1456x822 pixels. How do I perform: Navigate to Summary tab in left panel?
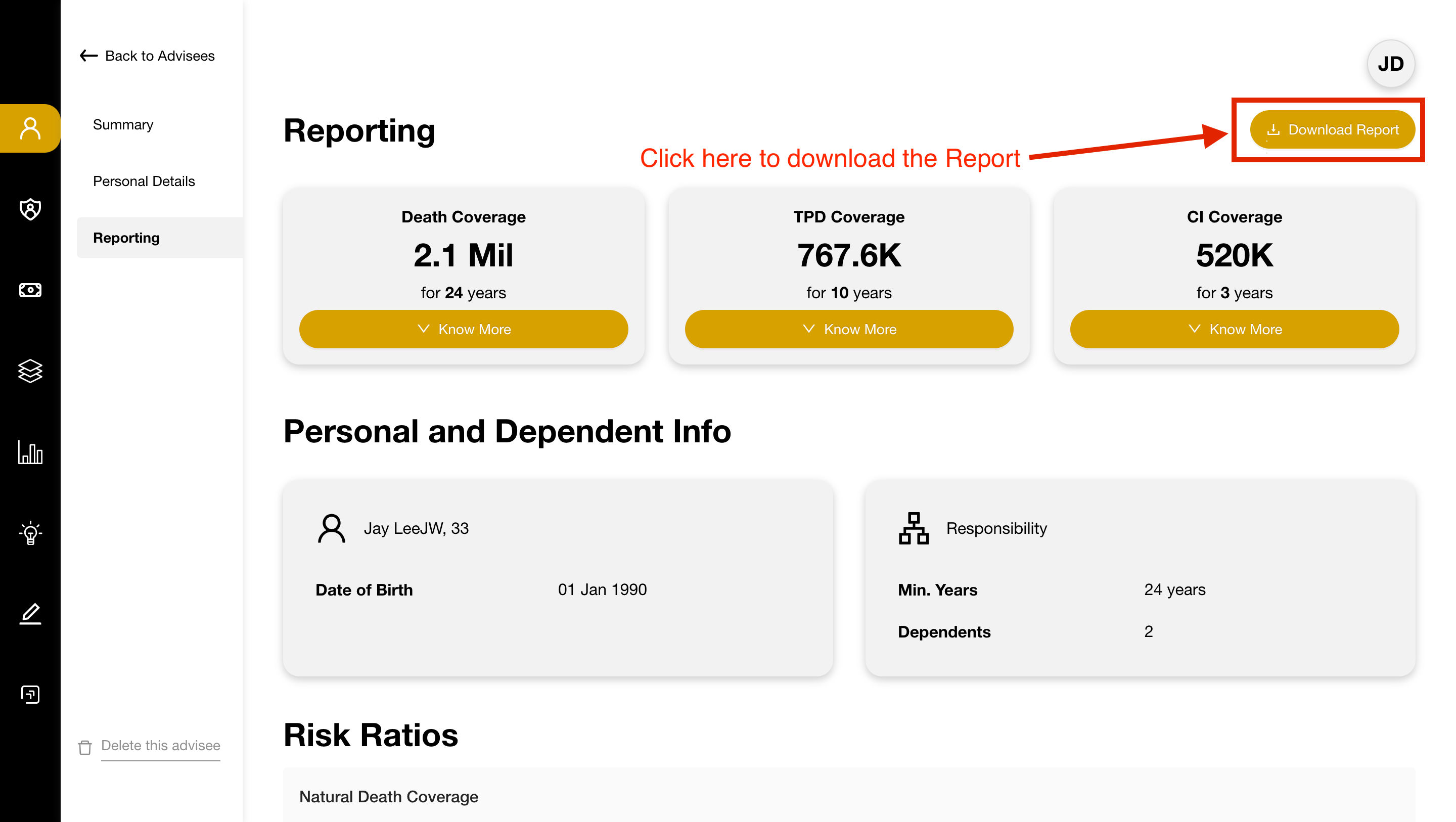pyautogui.click(x=123, y=124)
